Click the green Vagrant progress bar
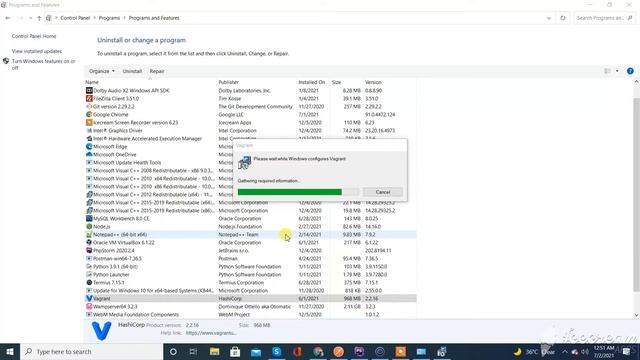The width and height of the screenshot is (640, 360). pos(290,192)
